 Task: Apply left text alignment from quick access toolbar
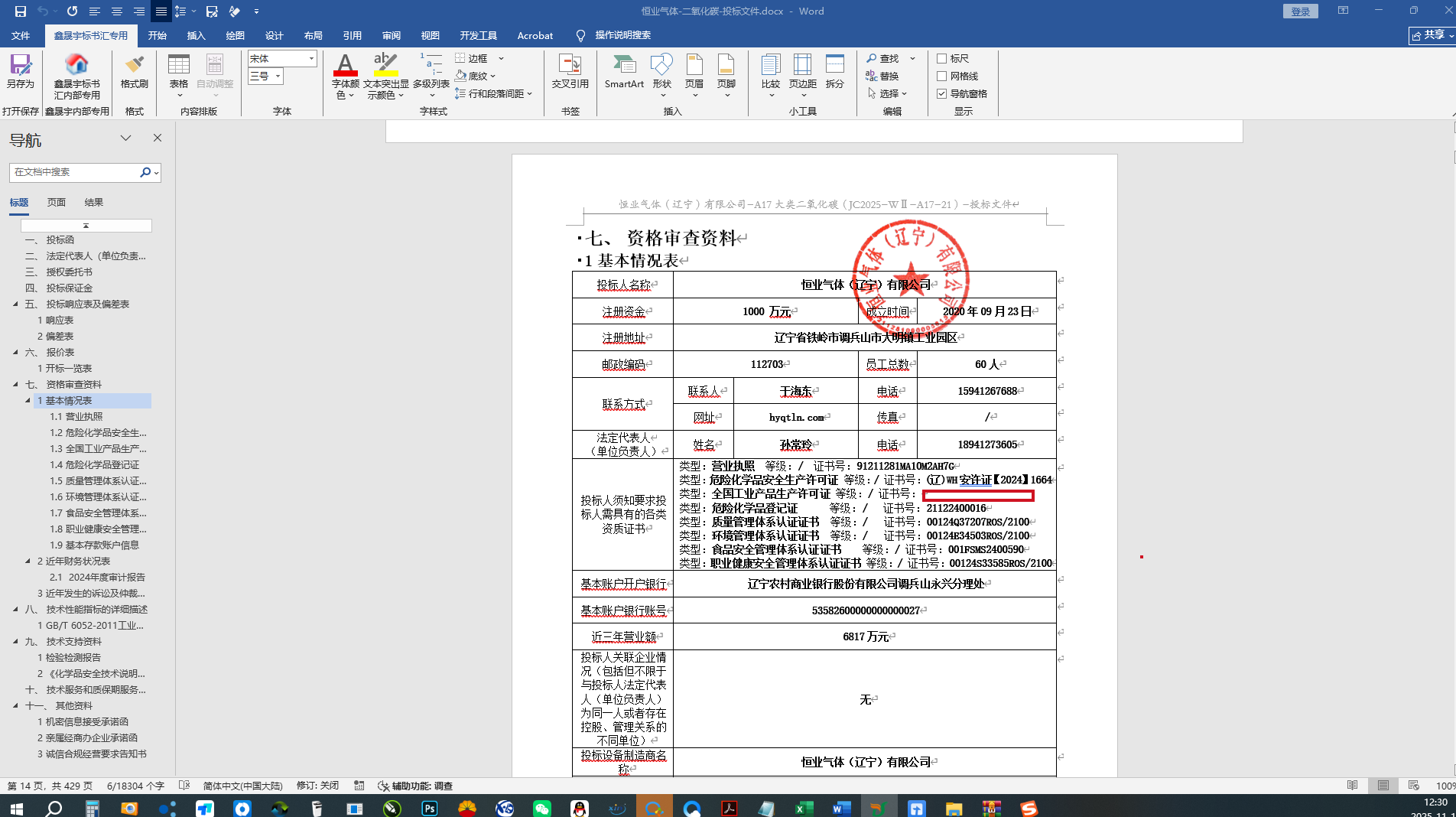95,11
